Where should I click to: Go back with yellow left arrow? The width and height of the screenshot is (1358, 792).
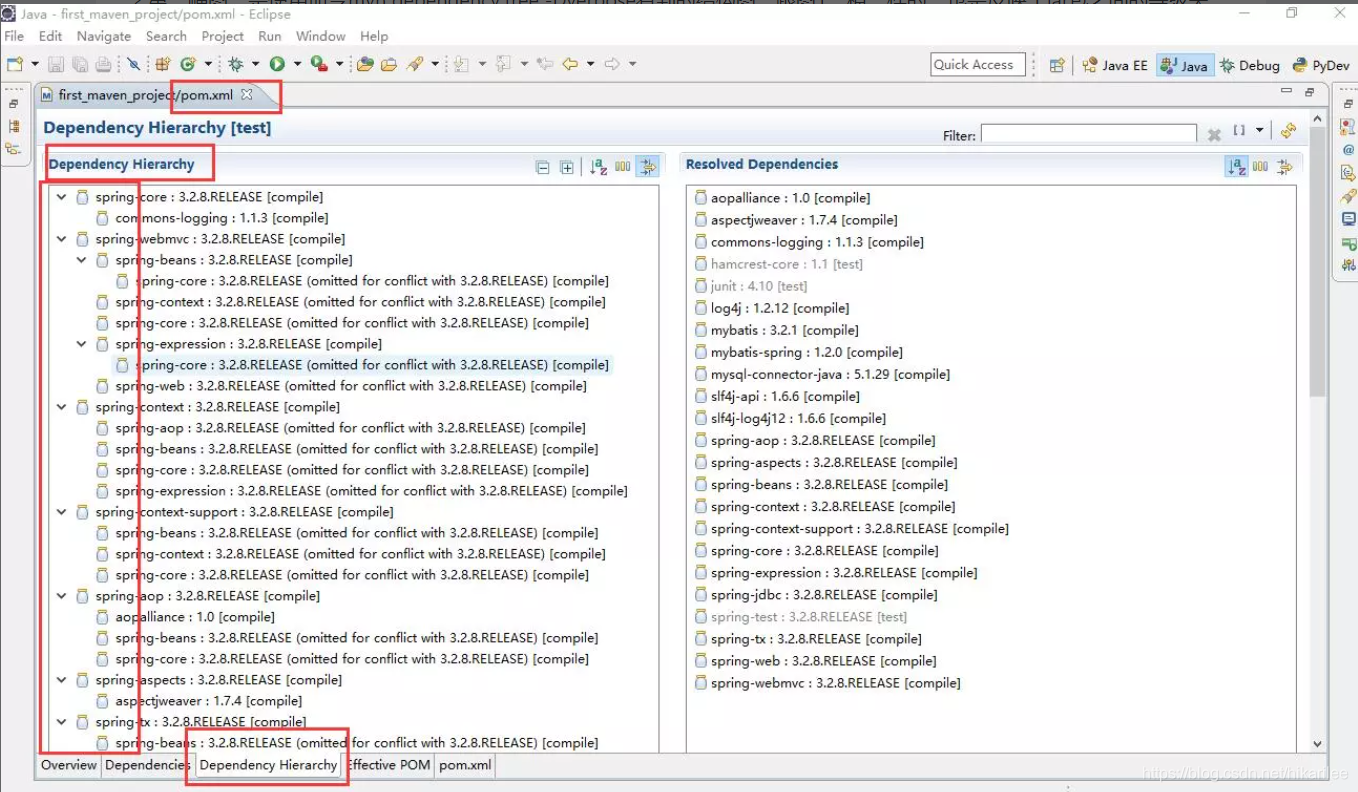coord(569,64)
